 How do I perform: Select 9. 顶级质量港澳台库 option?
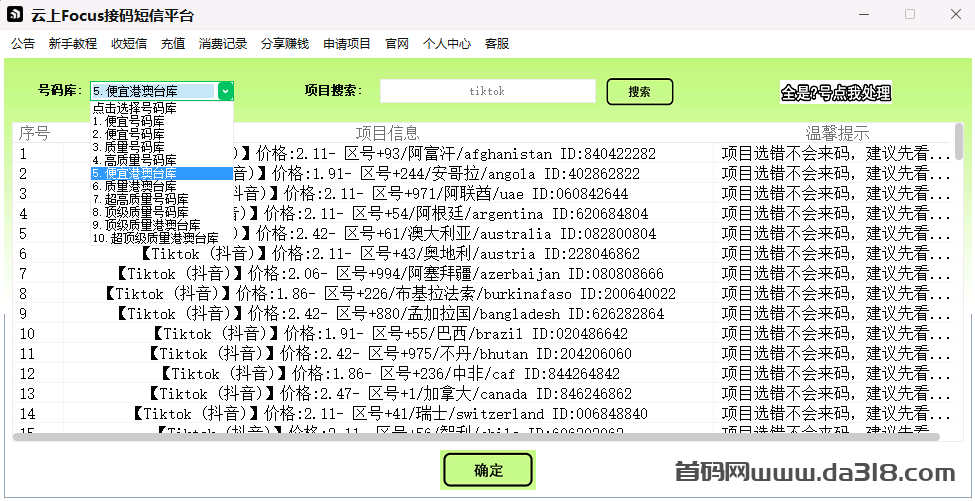(x=162, y=224)
